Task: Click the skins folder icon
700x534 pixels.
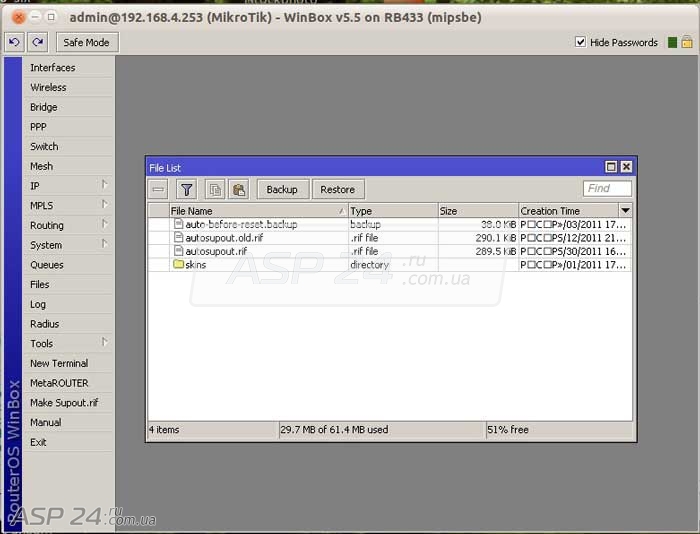Action: [179, 264]
